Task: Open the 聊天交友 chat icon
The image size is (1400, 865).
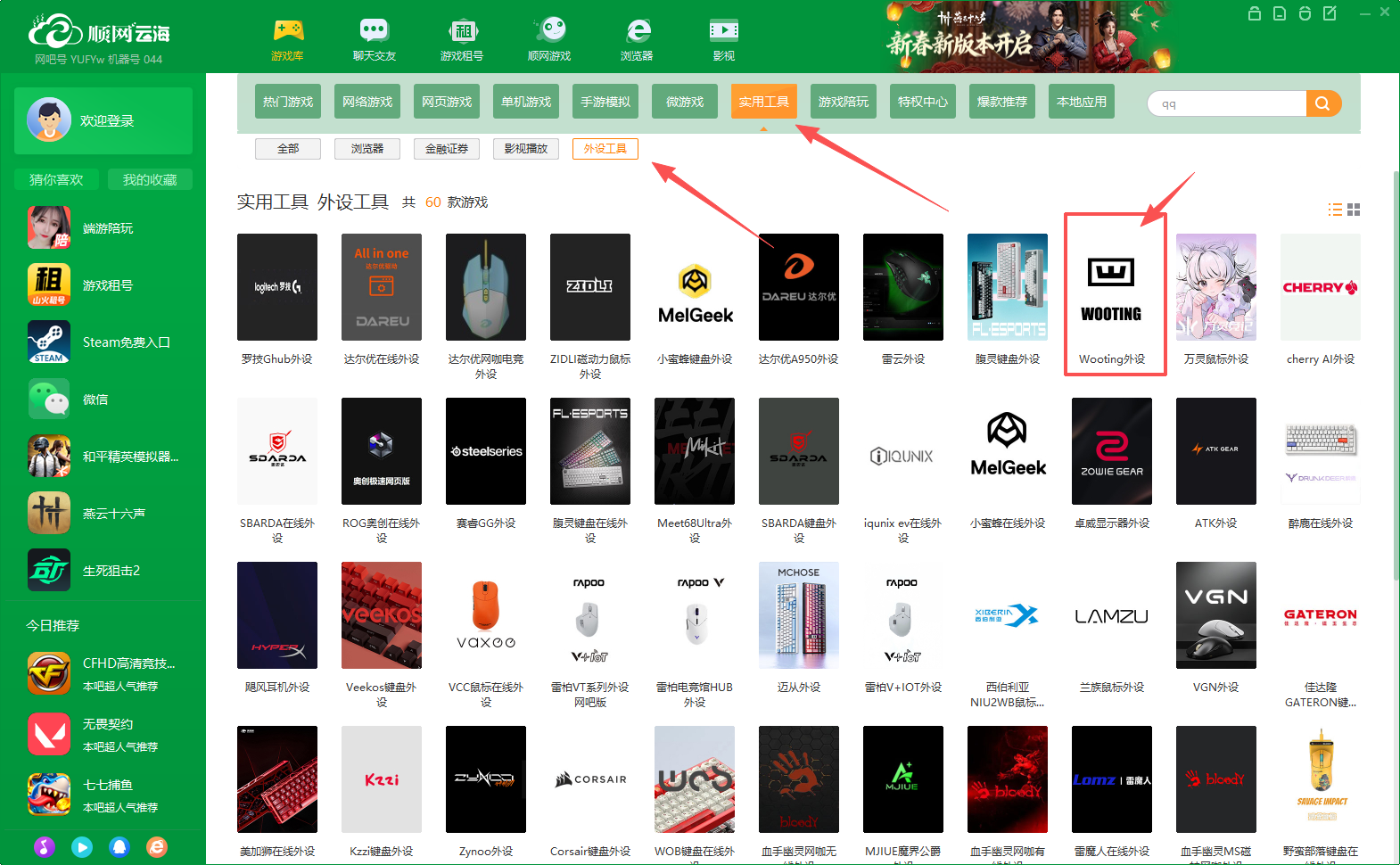Action: point(374,39)
